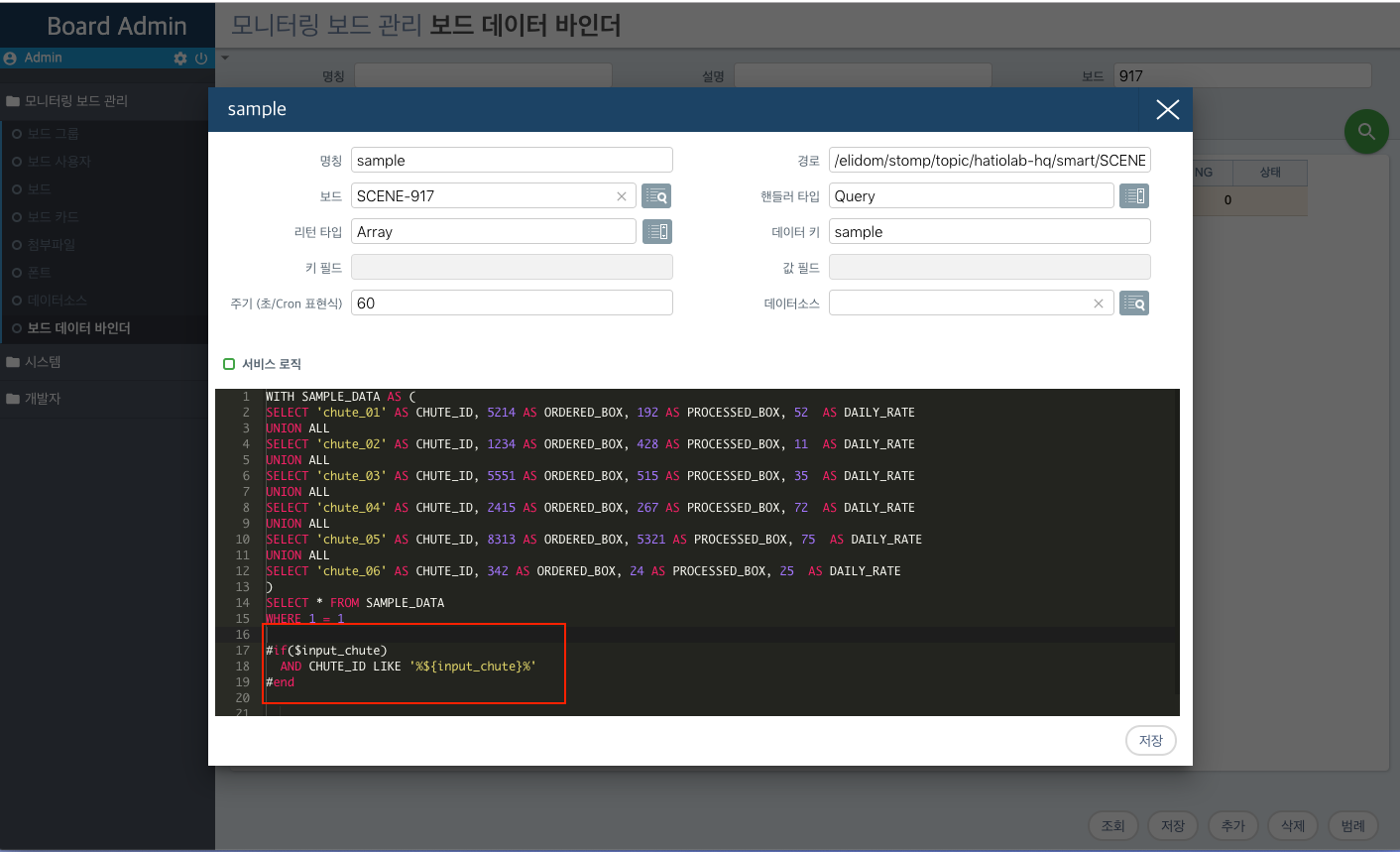Open the Admin settings gear icon
This screenshot has height=852, width=1400.
[x=179, y=59]
